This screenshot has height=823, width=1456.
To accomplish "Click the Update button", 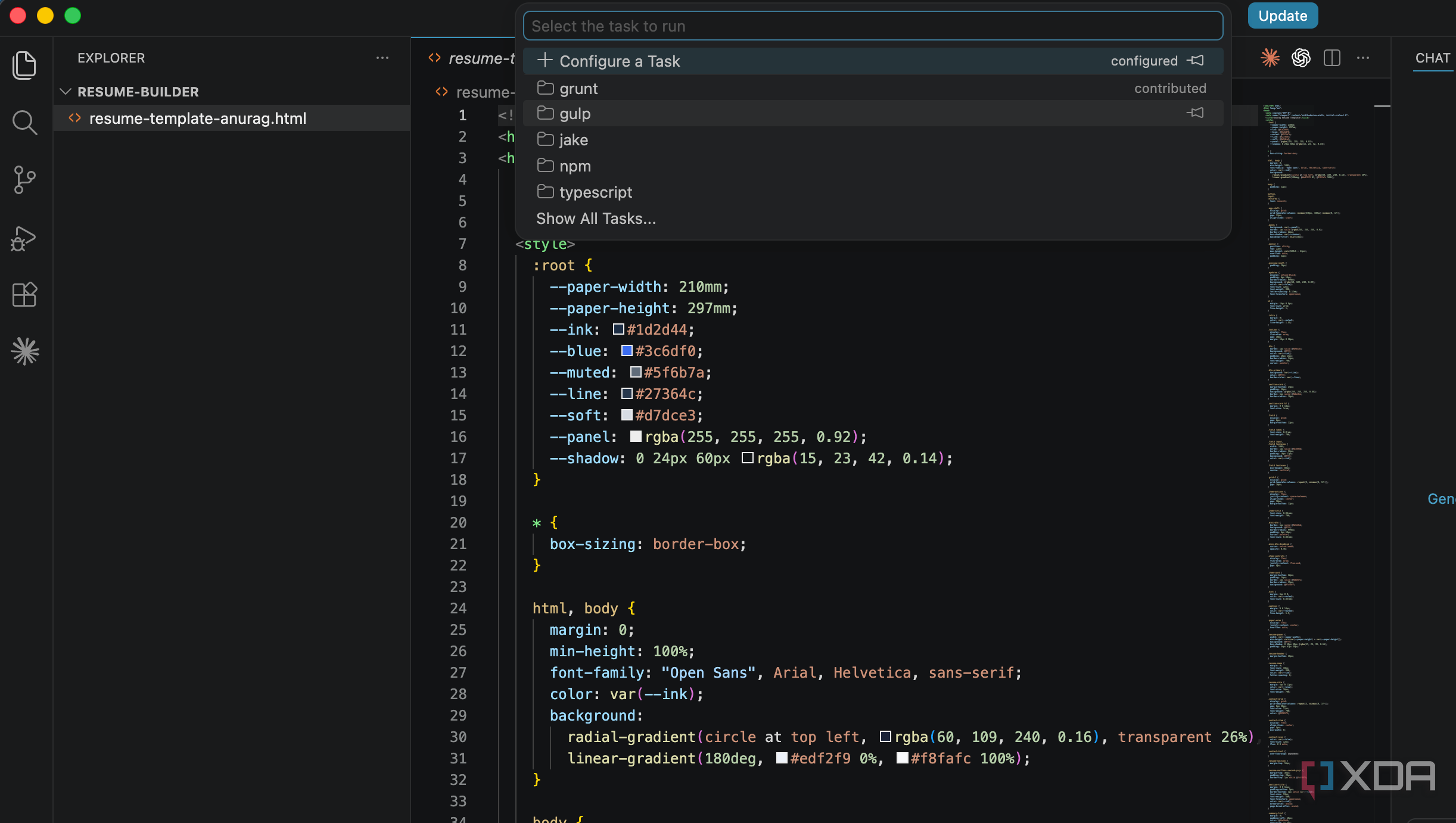I will click(1283, 16).
